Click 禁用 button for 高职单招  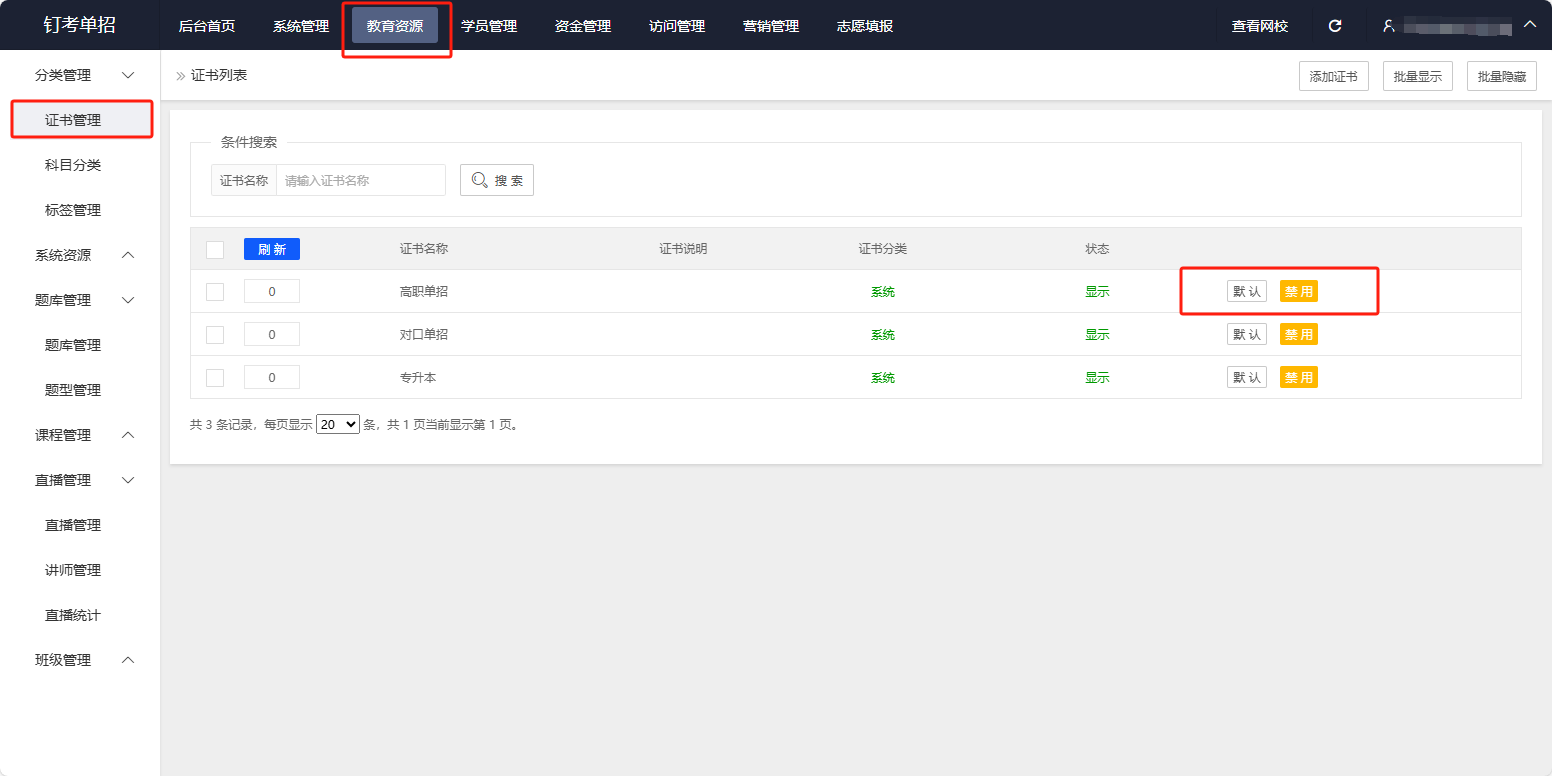coord(1299,292)
